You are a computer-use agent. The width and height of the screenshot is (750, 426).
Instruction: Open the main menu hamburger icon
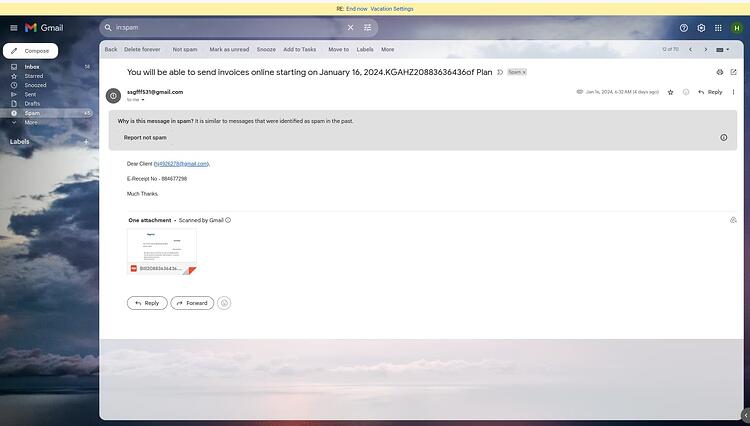click(14, 28)
